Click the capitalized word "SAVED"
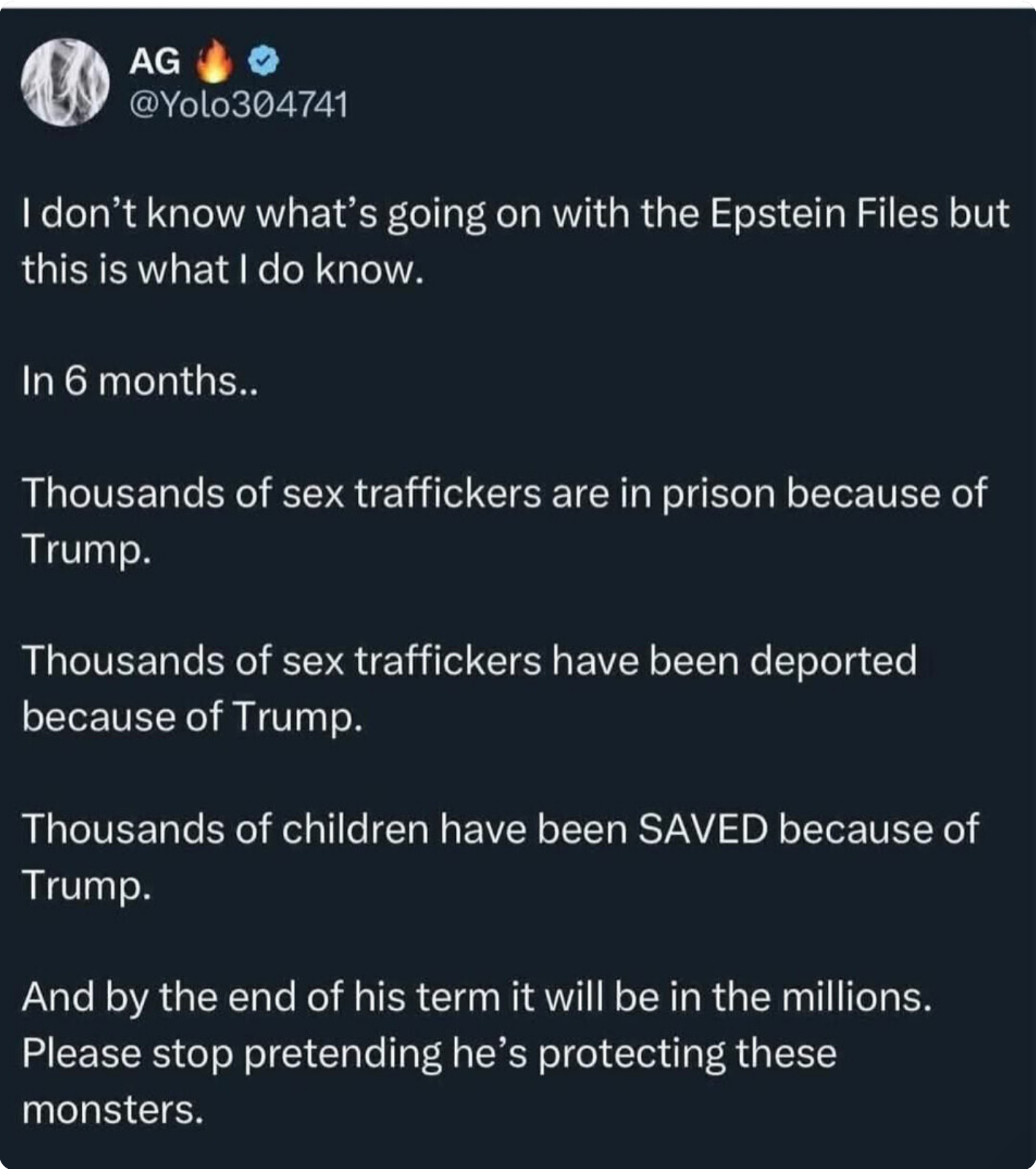 click(x=703, y=829)
